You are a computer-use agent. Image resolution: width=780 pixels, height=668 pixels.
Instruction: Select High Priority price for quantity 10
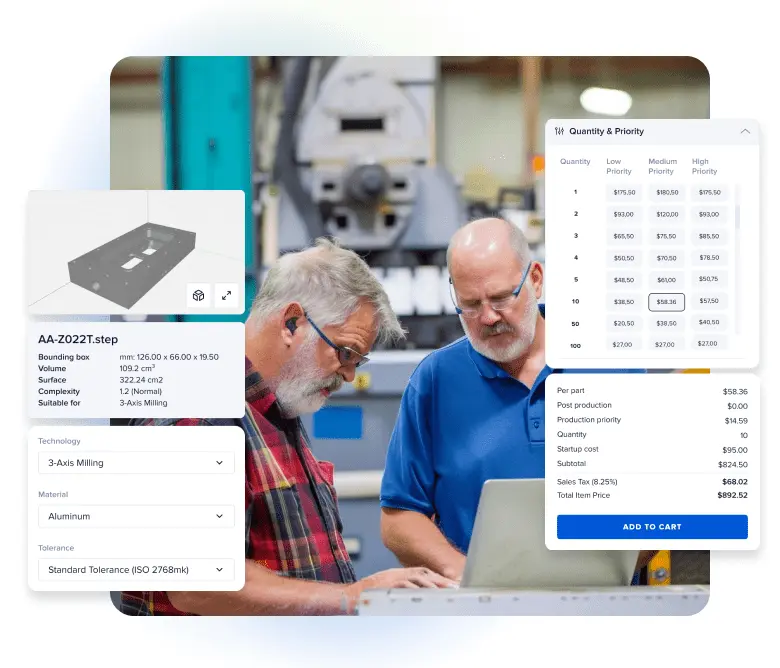tap(709, 301)
